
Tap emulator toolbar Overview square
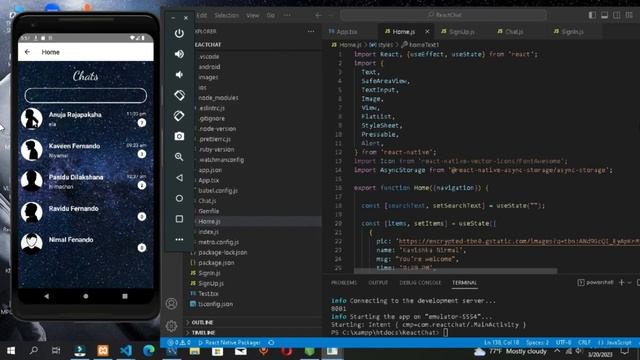[x=179, y=219]
